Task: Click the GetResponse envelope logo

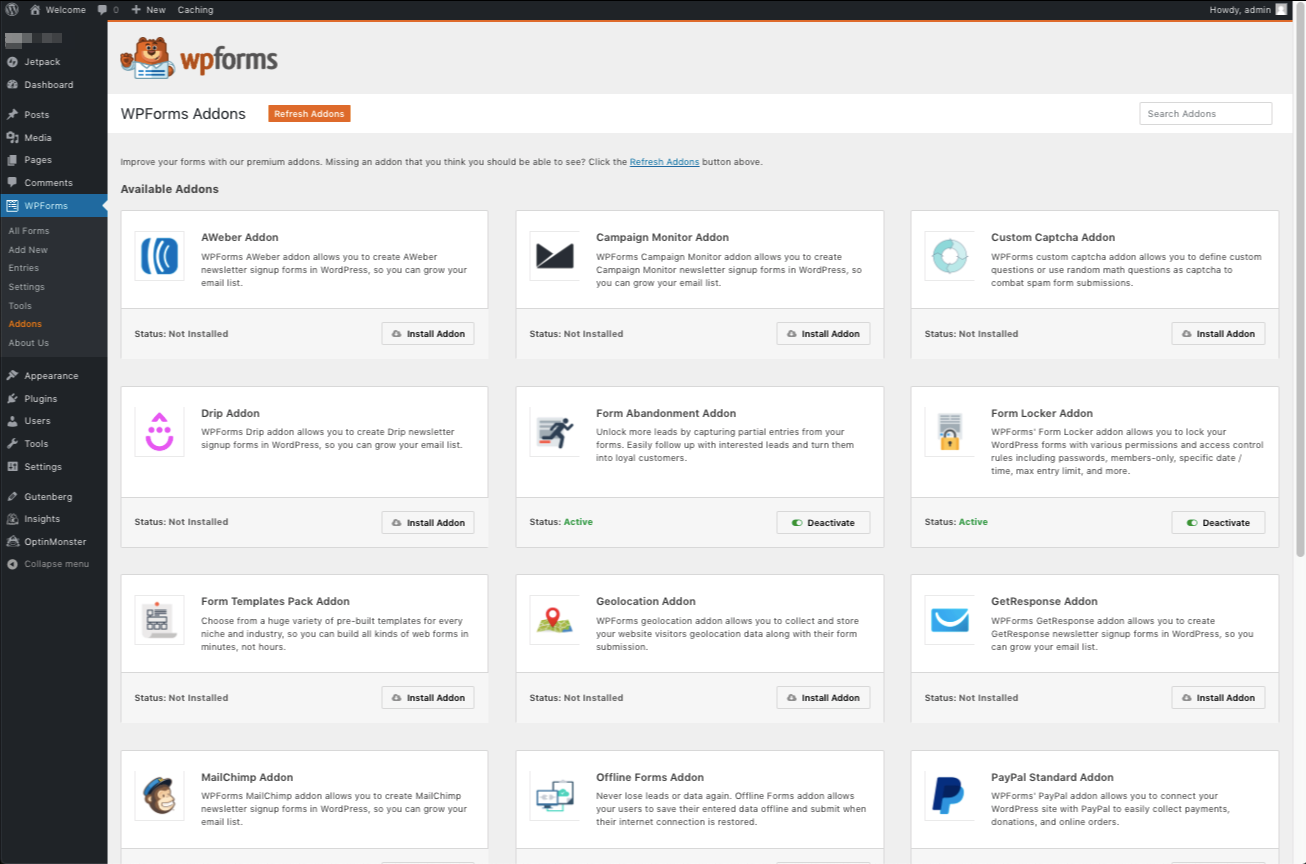Action: (x=949, y=620)
